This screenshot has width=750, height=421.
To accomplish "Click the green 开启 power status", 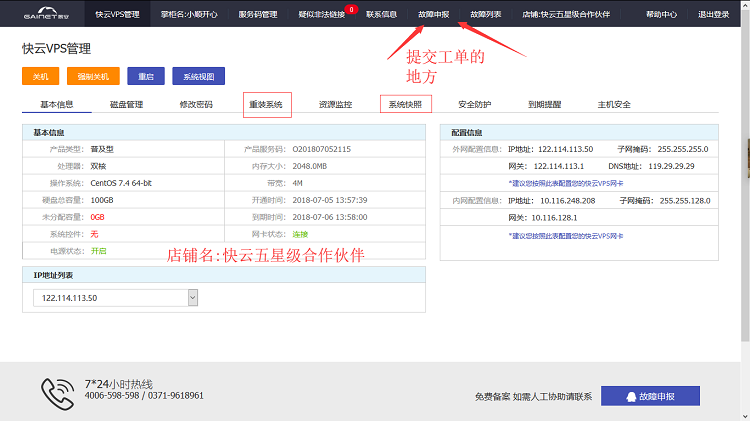I will (x=99, y=251).
